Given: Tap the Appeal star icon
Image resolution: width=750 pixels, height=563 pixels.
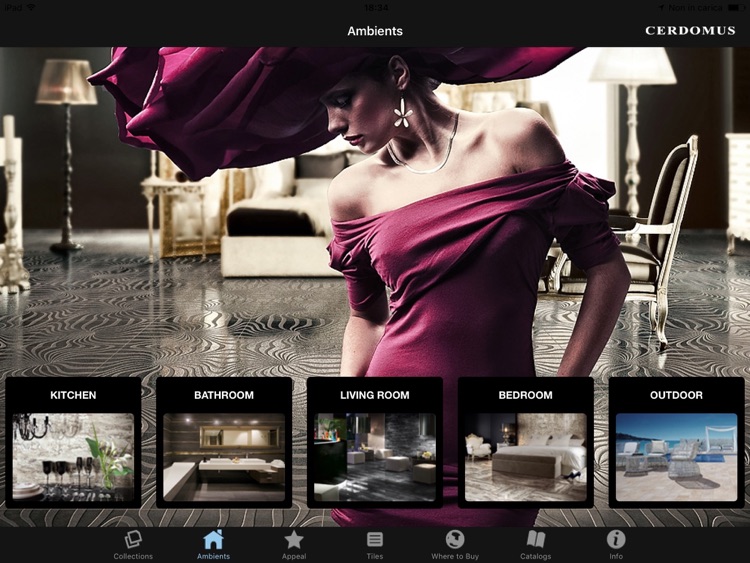Looking at the screenshot, I should pos(294,540).
